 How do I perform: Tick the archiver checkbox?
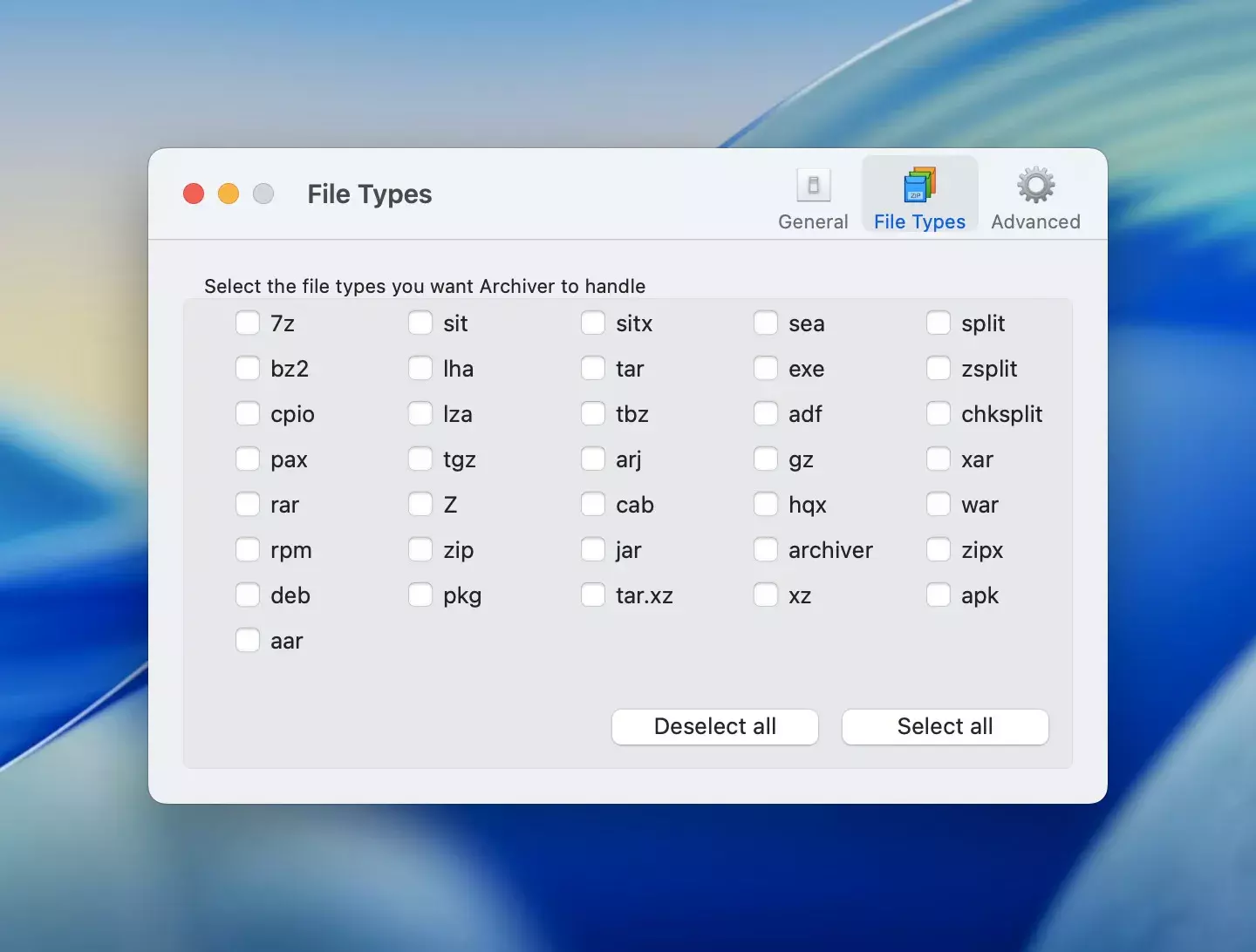point(766,550)
